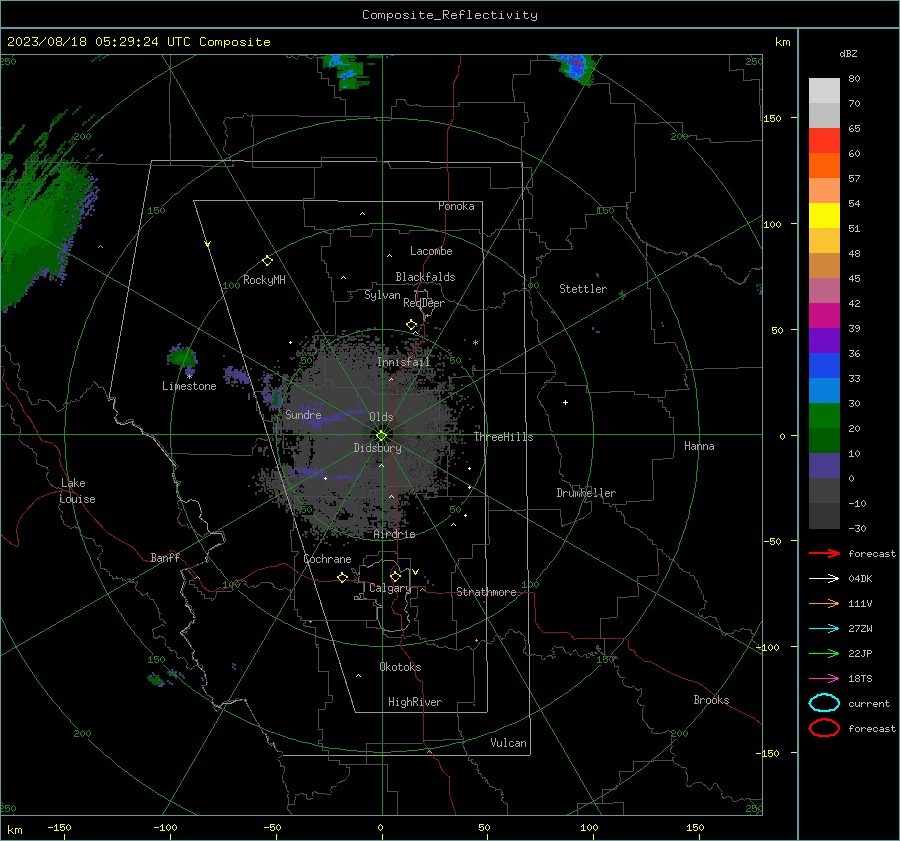Screen dimensions: 900x841
Task: Click the Lacombe town label
Action: pyautogui.click(x=431, y=251)
